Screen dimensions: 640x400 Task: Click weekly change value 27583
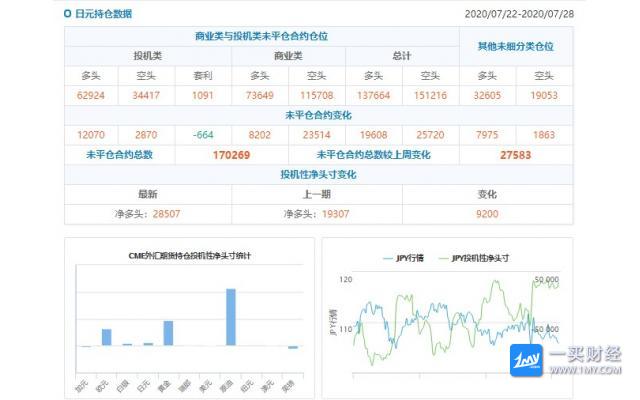[x=516, y=155]
